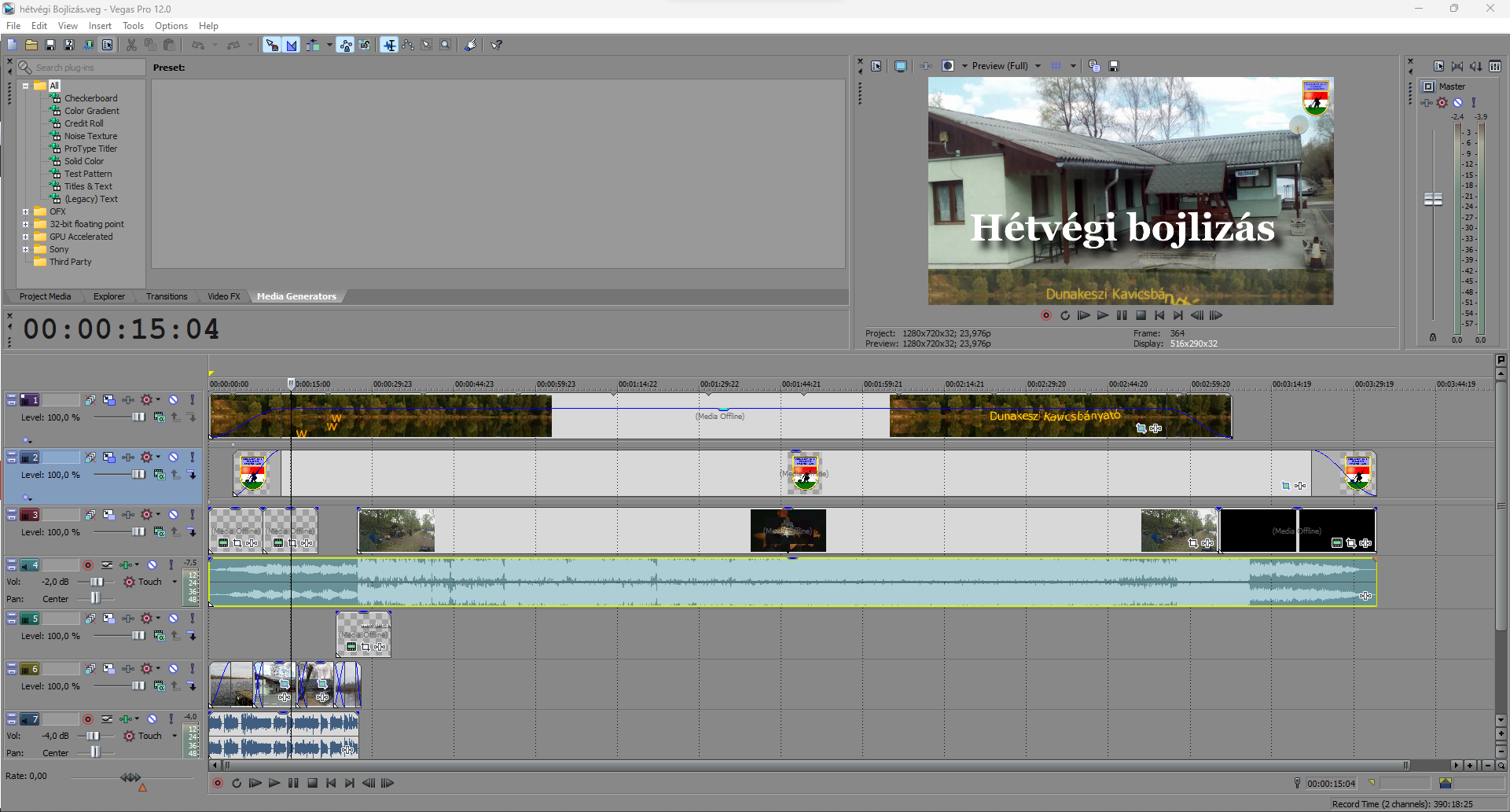Expand the OFX folder in plug-in tree
Viewport: 1510px width, 812px height.
point(25,211)
